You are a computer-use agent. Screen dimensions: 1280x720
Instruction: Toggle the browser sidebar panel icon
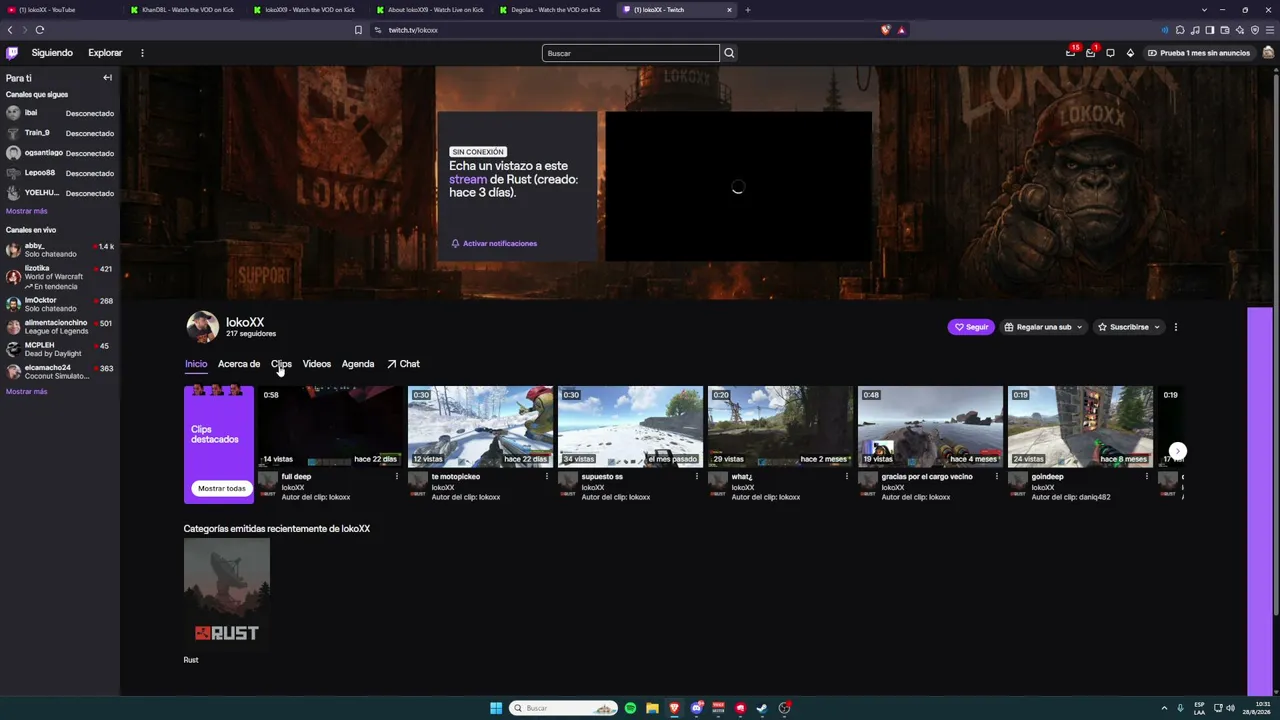1210,30
